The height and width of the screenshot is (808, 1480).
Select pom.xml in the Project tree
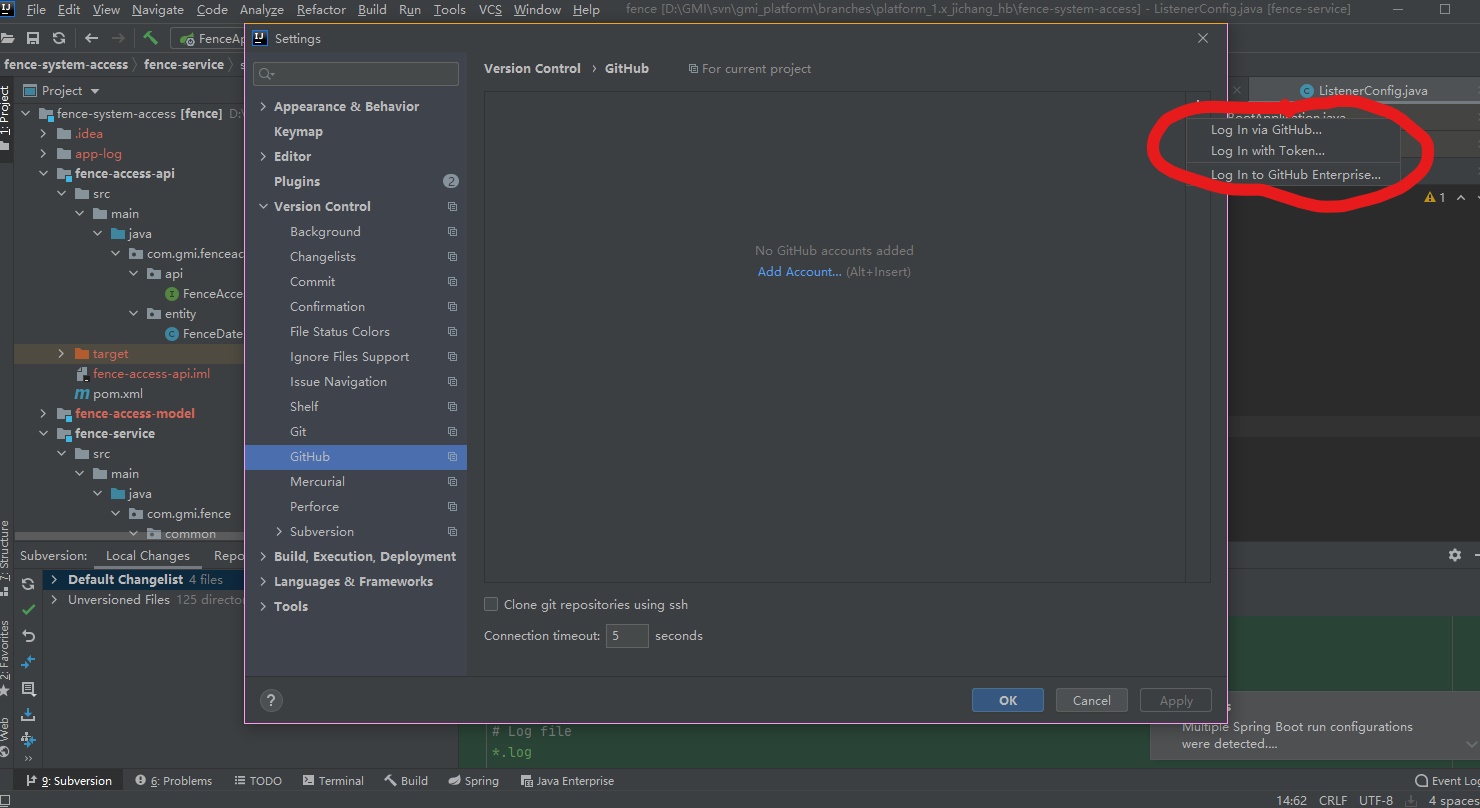(x=118, y=394)
